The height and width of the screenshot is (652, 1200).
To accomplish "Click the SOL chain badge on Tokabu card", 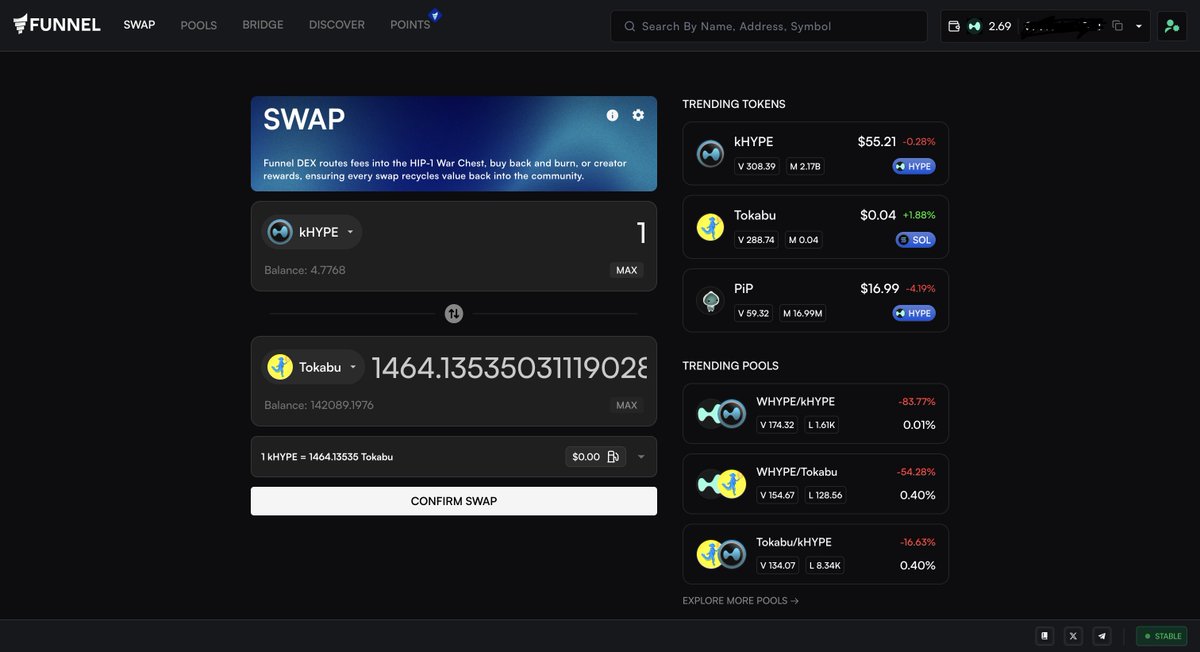I will pyautogui.click(x=916, y=240).
